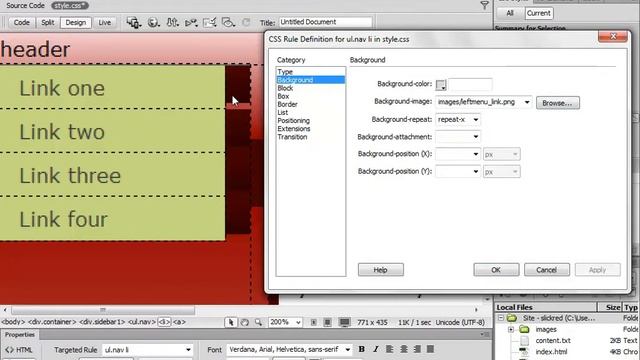Click the Align center icon in Properties
Screen dimensions: 640x360
pyautogui.click(x=404, y=349)
